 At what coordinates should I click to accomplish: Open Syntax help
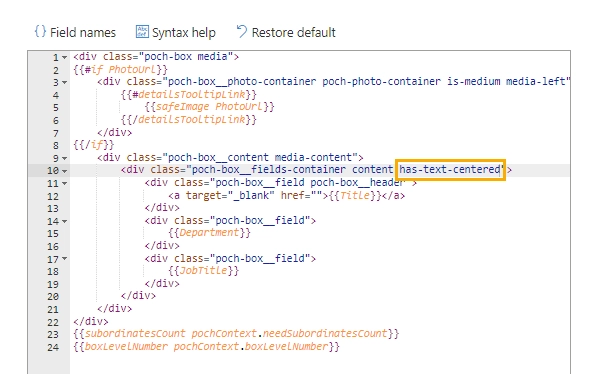pos(176,32)
